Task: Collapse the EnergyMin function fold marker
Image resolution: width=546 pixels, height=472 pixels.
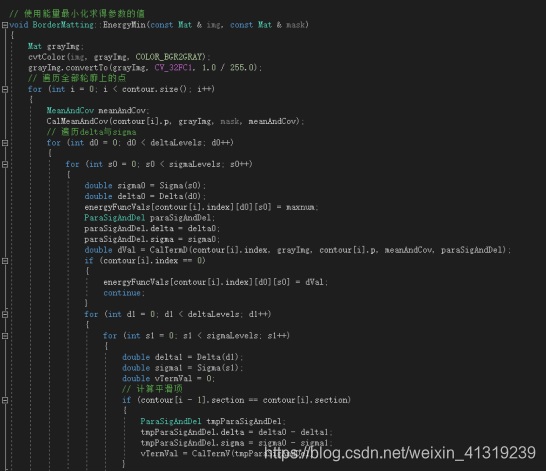Action: [5, 25]
